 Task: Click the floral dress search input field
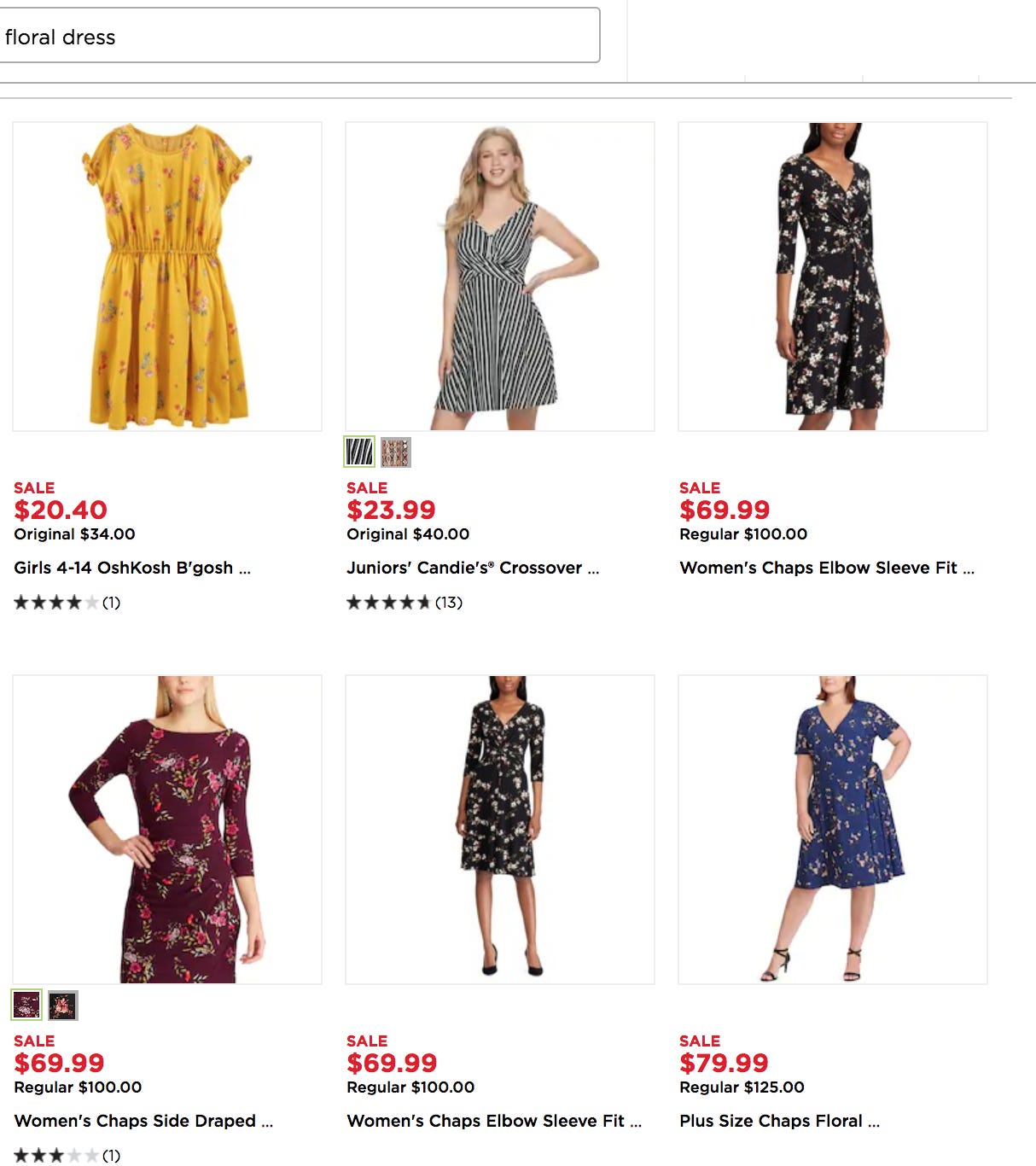coord(299,36)
